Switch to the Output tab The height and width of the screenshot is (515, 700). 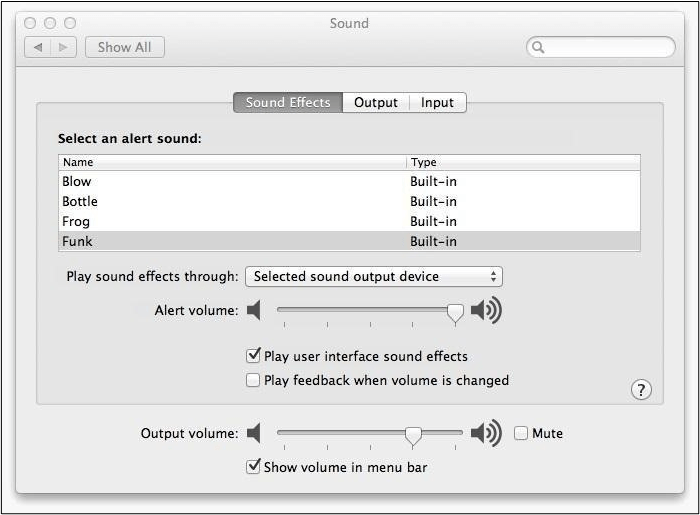376,103
